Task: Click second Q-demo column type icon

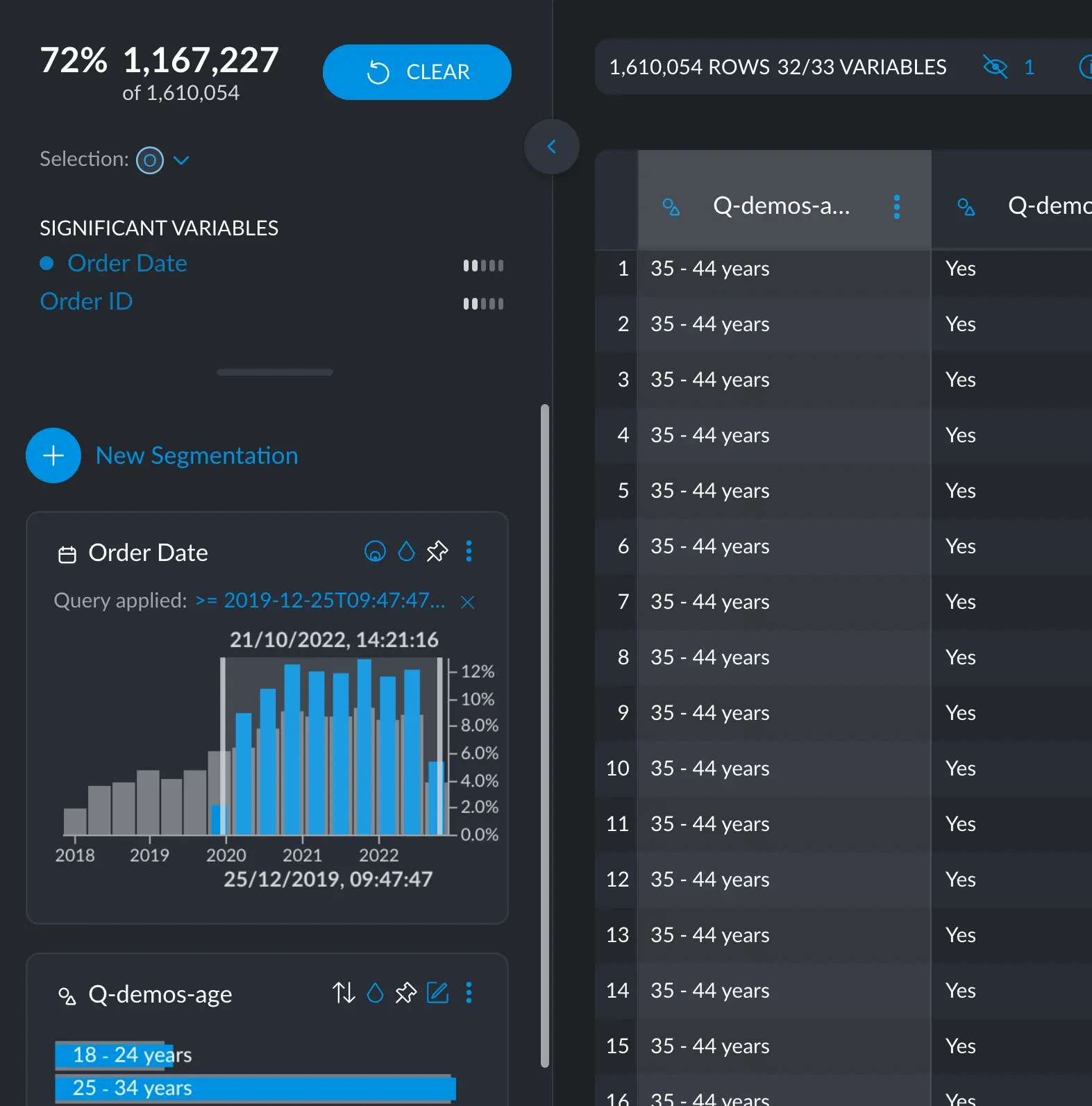Action: tap(966, 207)
